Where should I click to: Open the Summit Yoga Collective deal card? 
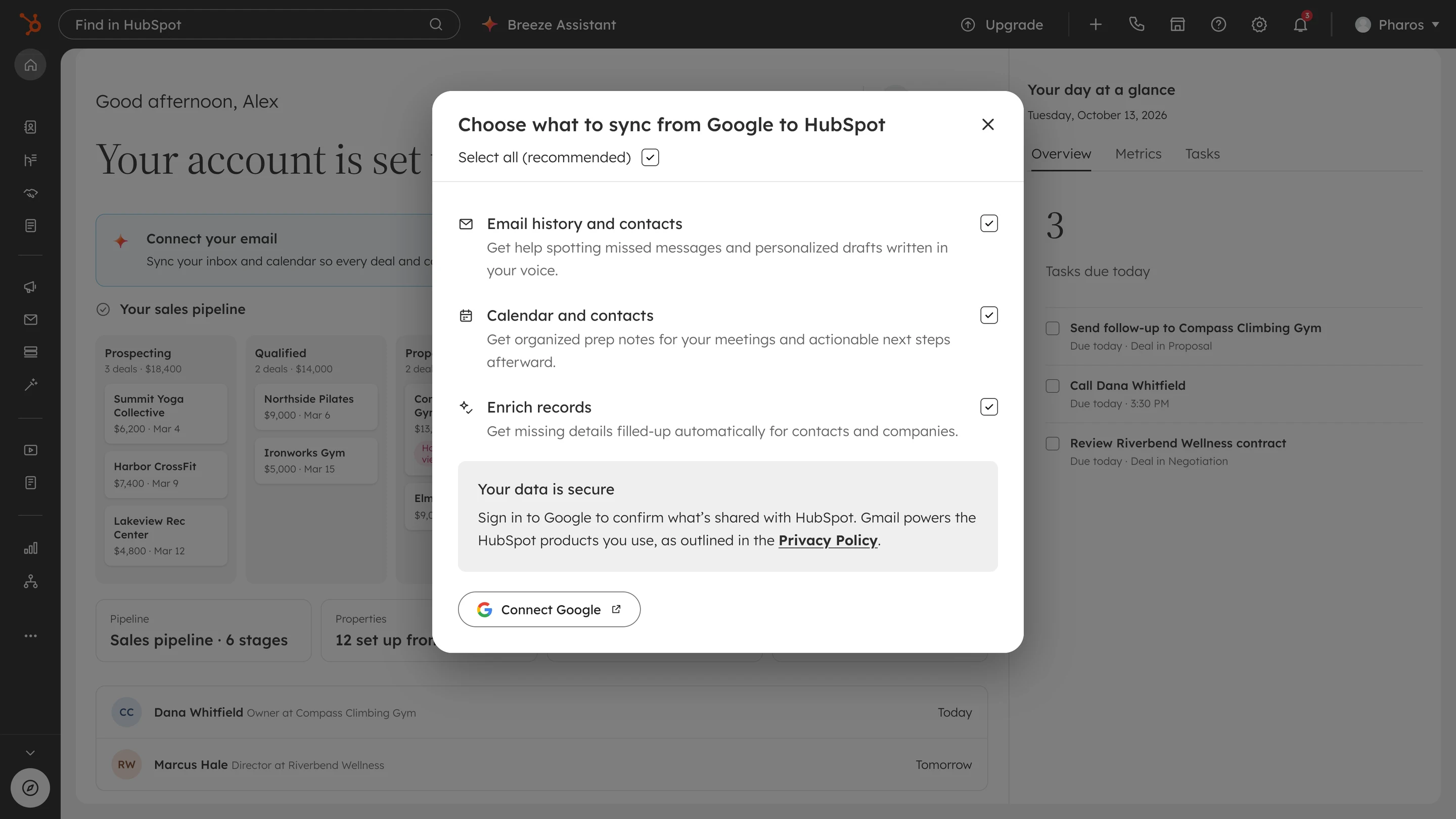pos(166,414)
